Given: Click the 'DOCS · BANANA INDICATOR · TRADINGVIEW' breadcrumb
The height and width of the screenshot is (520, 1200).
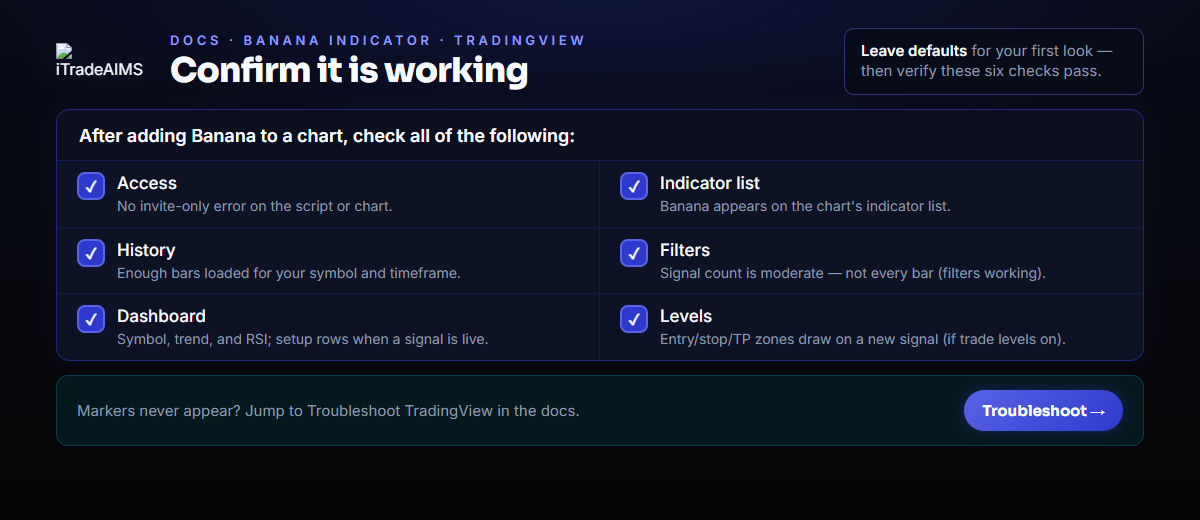Looking at the screenshot, I should point(377,40).
